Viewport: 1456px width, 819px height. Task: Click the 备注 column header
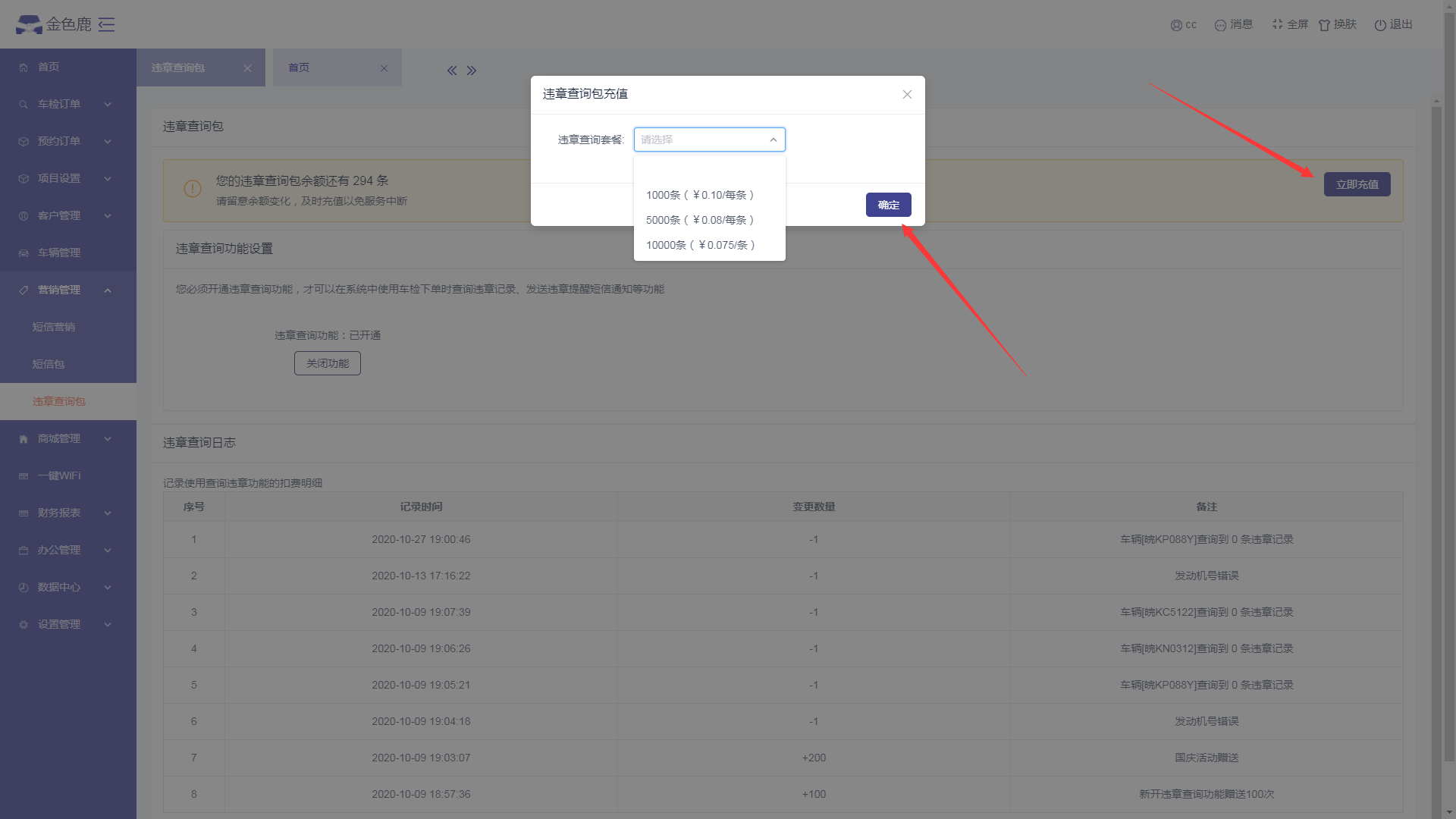(1207, 507)
